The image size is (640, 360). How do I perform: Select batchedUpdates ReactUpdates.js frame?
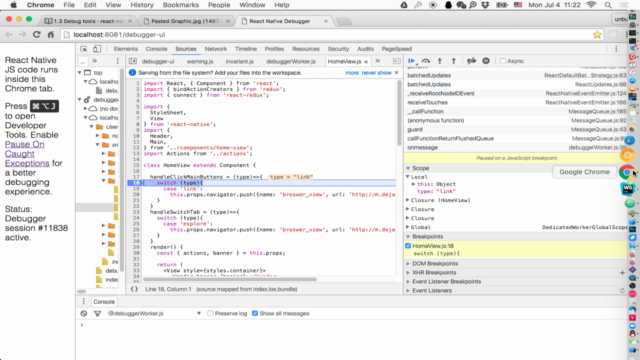pos(516,84)
